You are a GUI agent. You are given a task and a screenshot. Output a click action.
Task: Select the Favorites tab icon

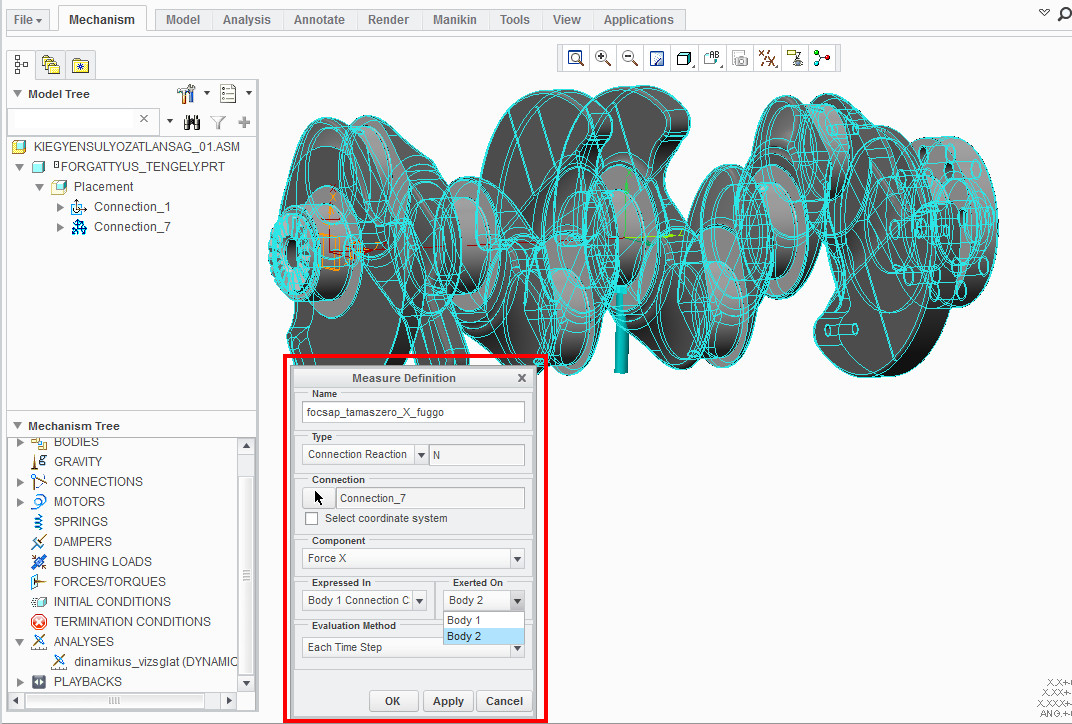tap(80, 66)
